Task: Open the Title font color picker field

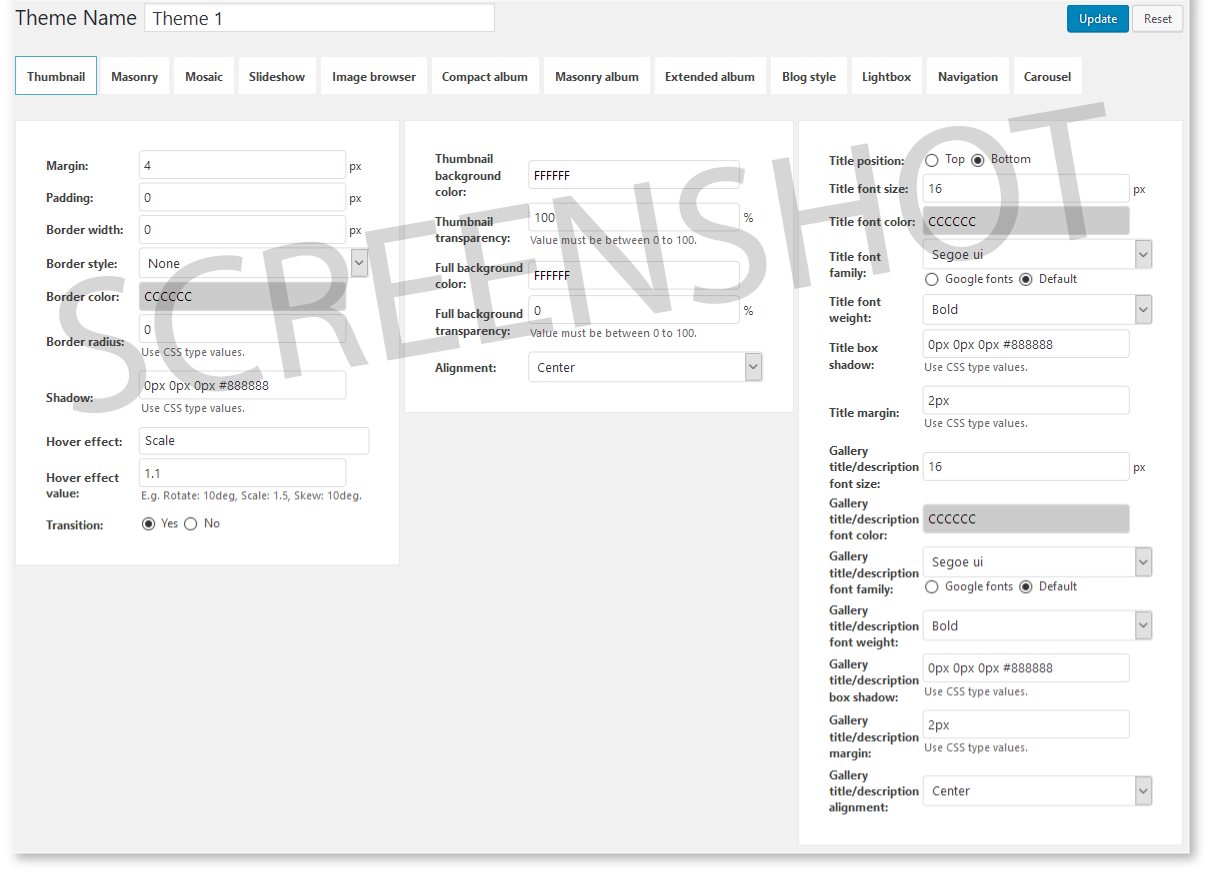Action: point(1026,222)
